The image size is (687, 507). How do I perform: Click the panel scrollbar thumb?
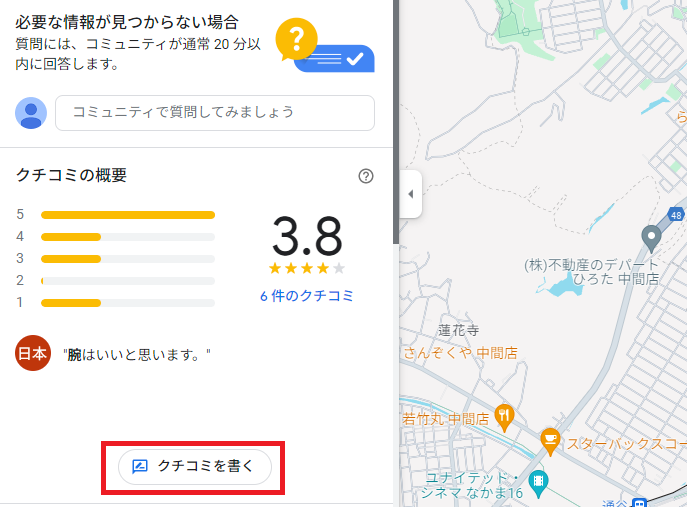(x=396, y=122)
